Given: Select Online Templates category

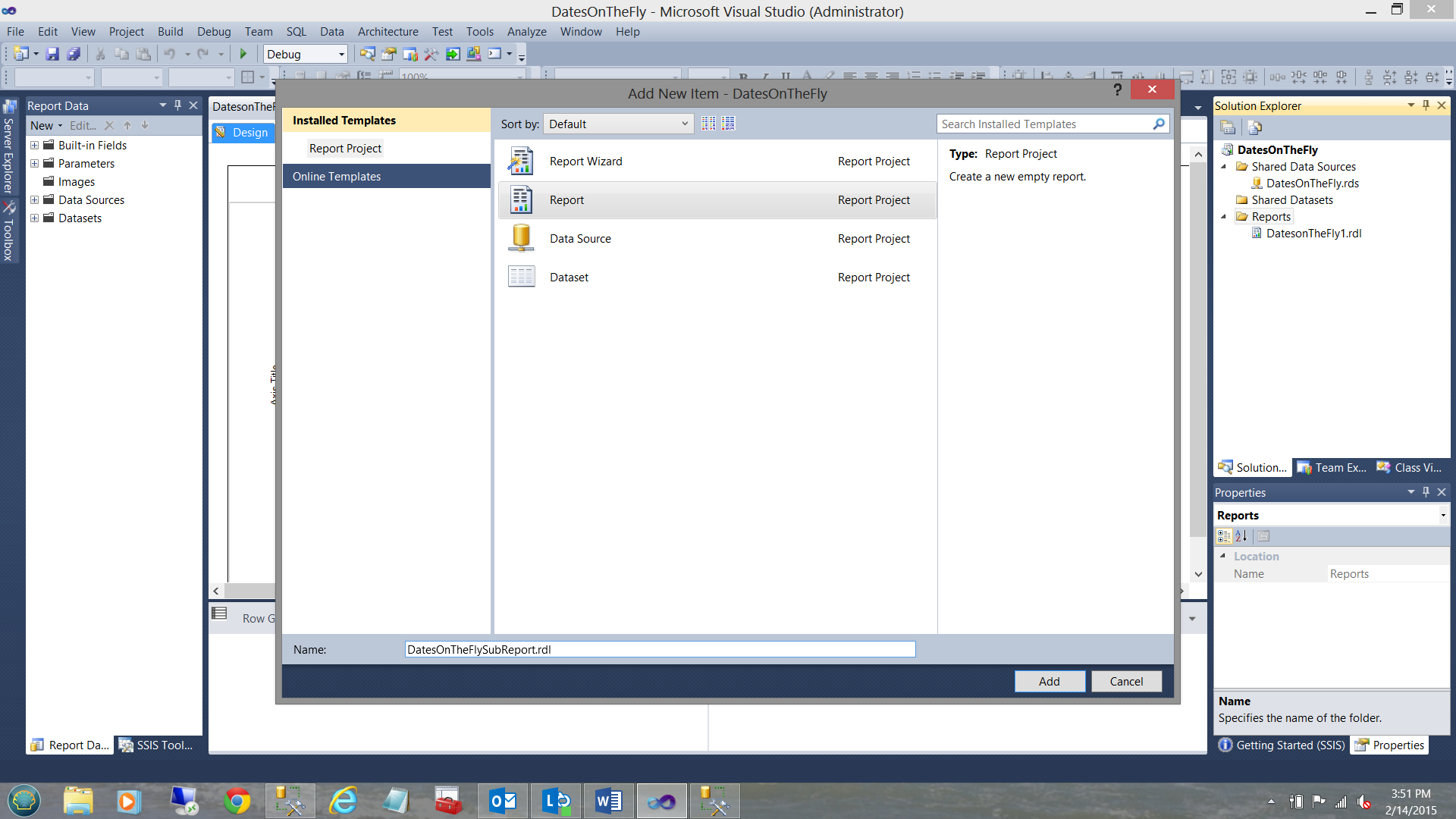Looking at the screenshot, I should pyautogui.click(x=337, y=176).
